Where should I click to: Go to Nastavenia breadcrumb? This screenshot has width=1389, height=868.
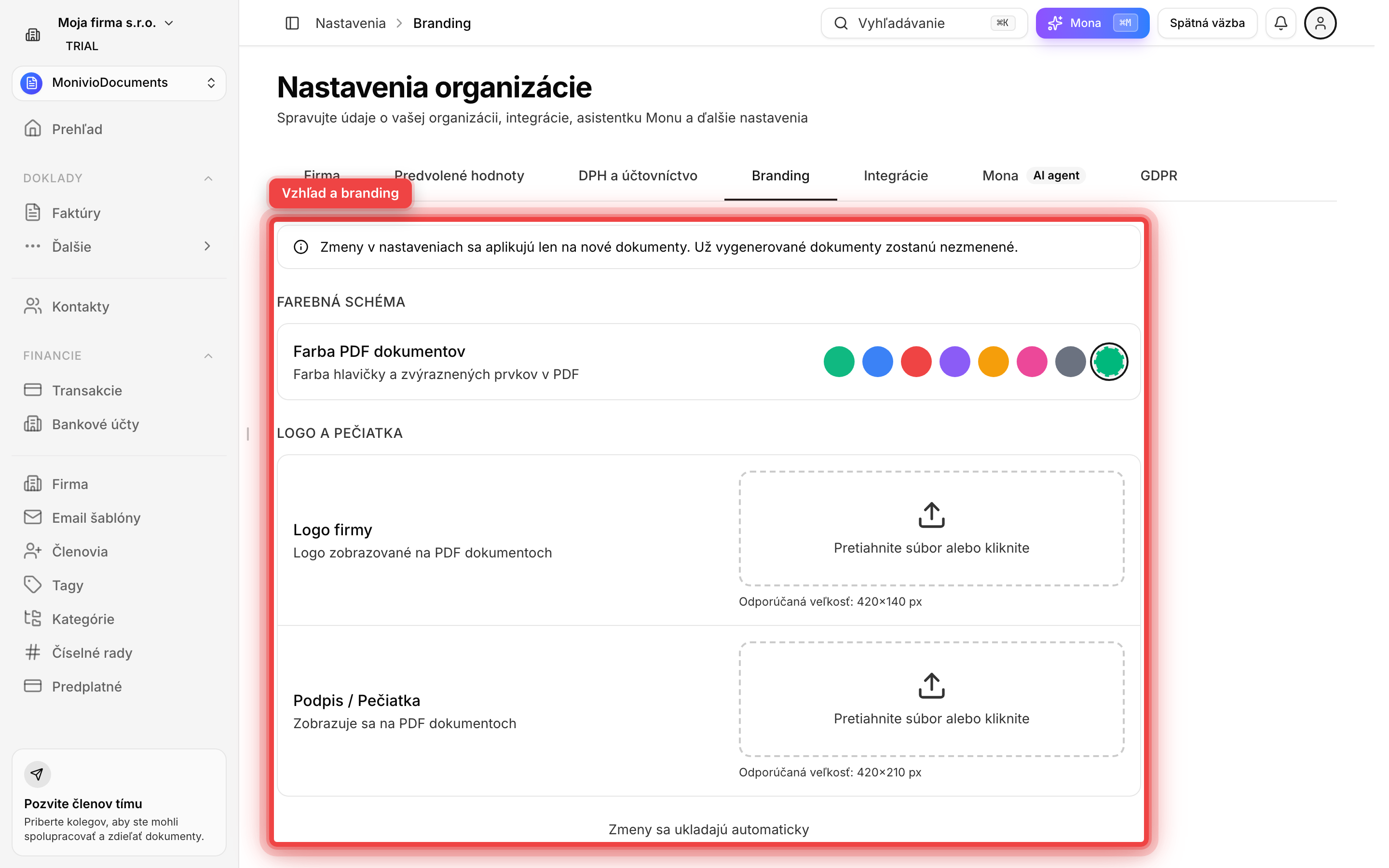[x=351, y=23]
